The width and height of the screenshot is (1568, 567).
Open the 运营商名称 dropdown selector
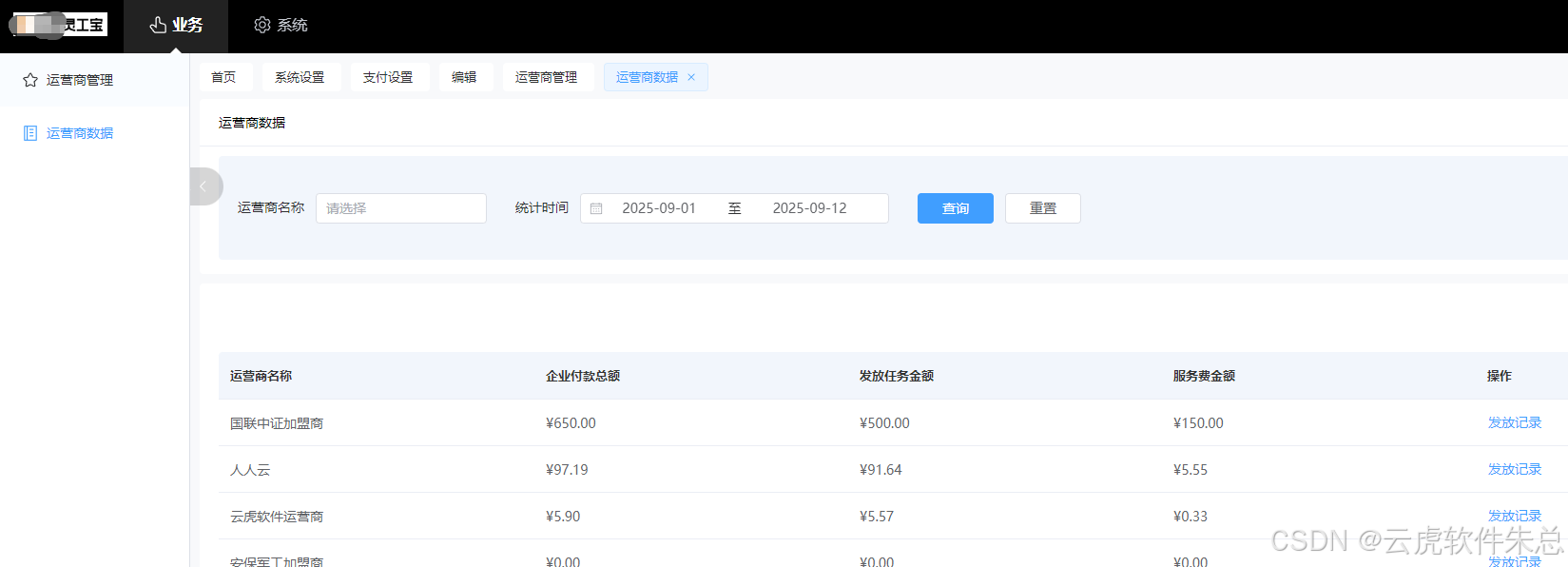[400, 208]
